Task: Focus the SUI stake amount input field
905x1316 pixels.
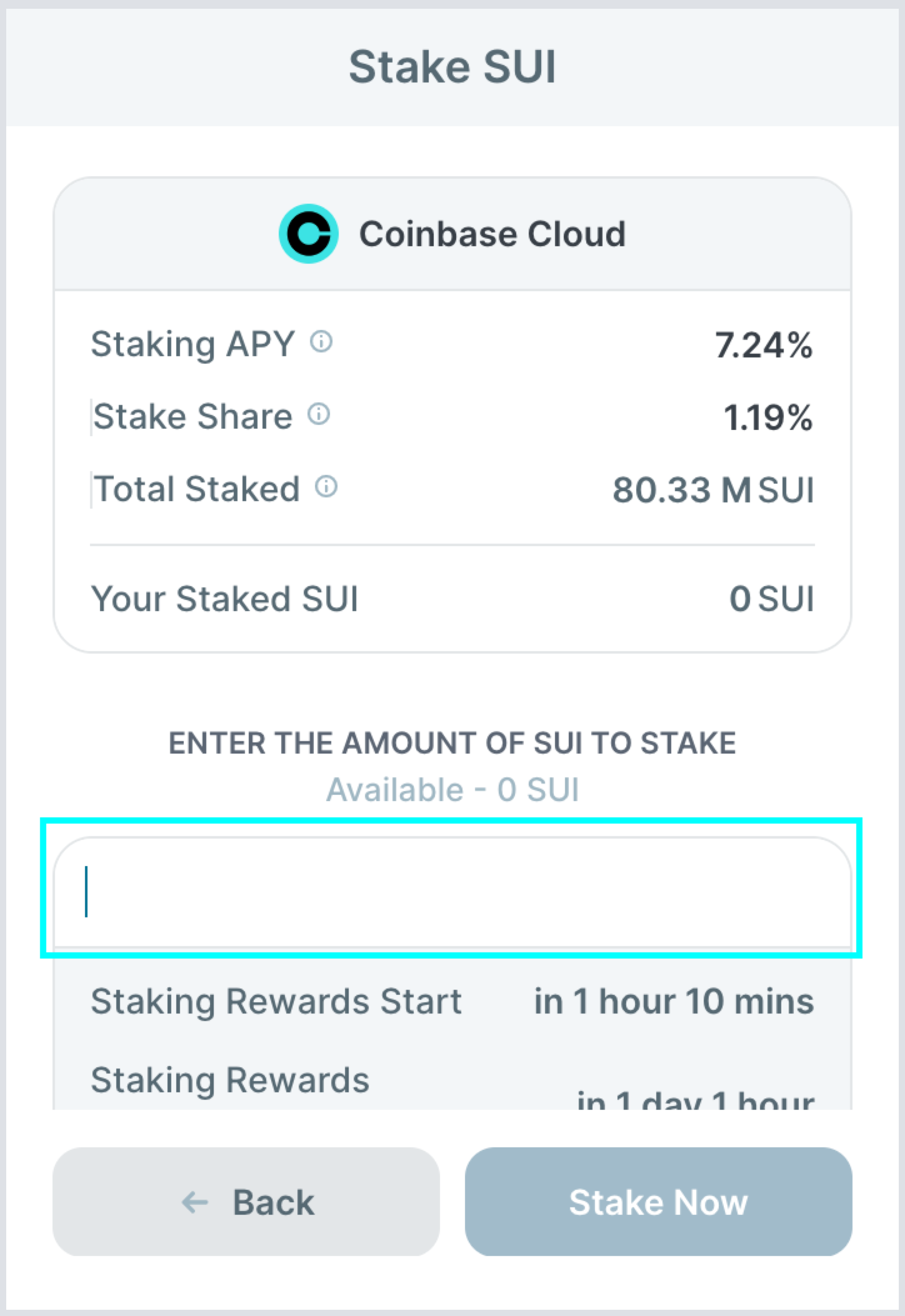Action: click(452, 892)
